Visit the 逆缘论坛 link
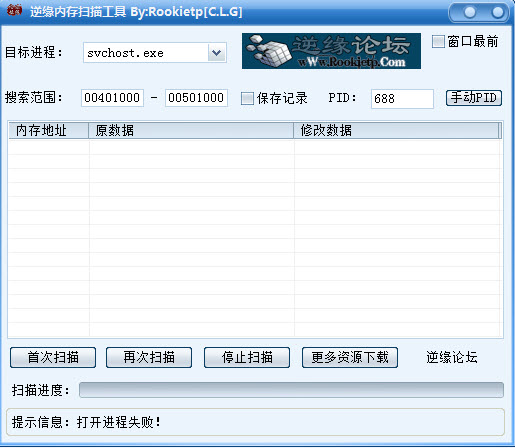The height and width of the screenshot is (448, 515). coord(452,357)
